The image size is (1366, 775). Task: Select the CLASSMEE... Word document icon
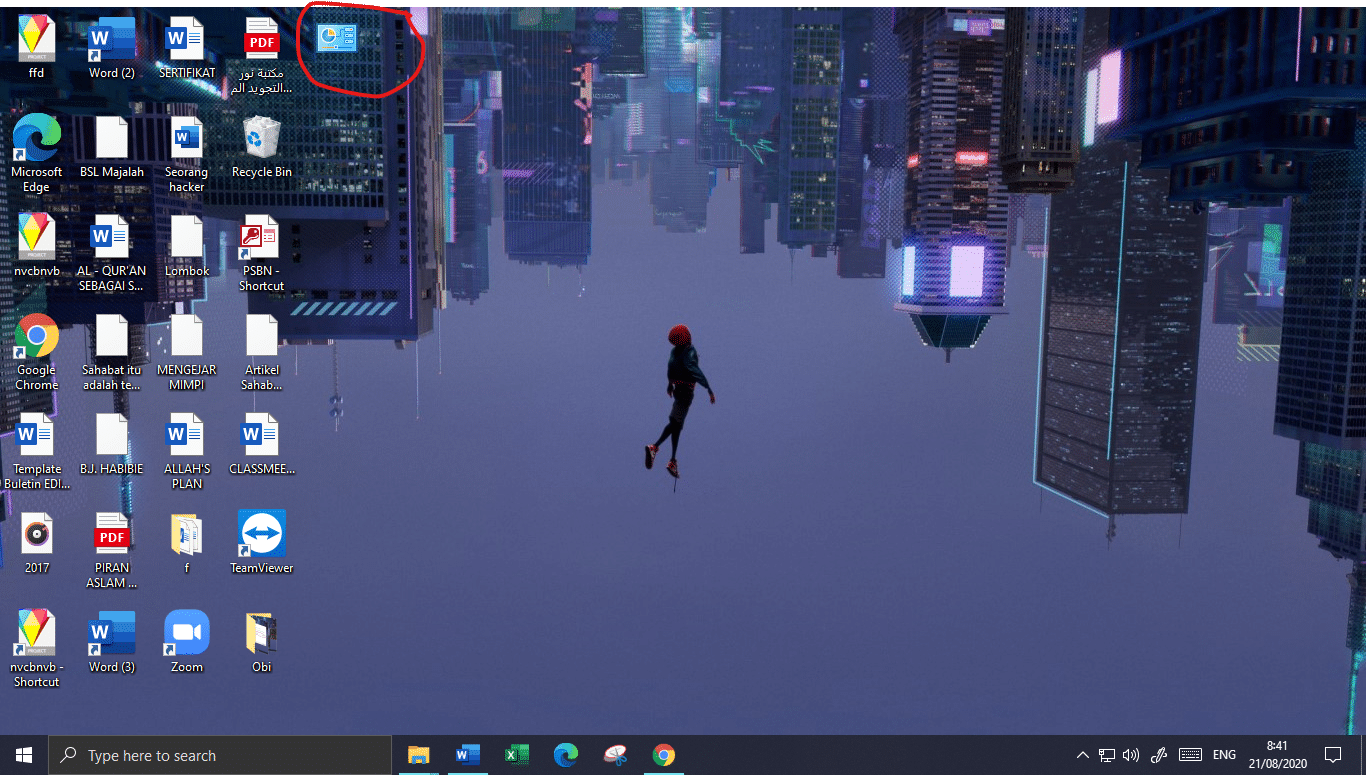pos(262,443)
